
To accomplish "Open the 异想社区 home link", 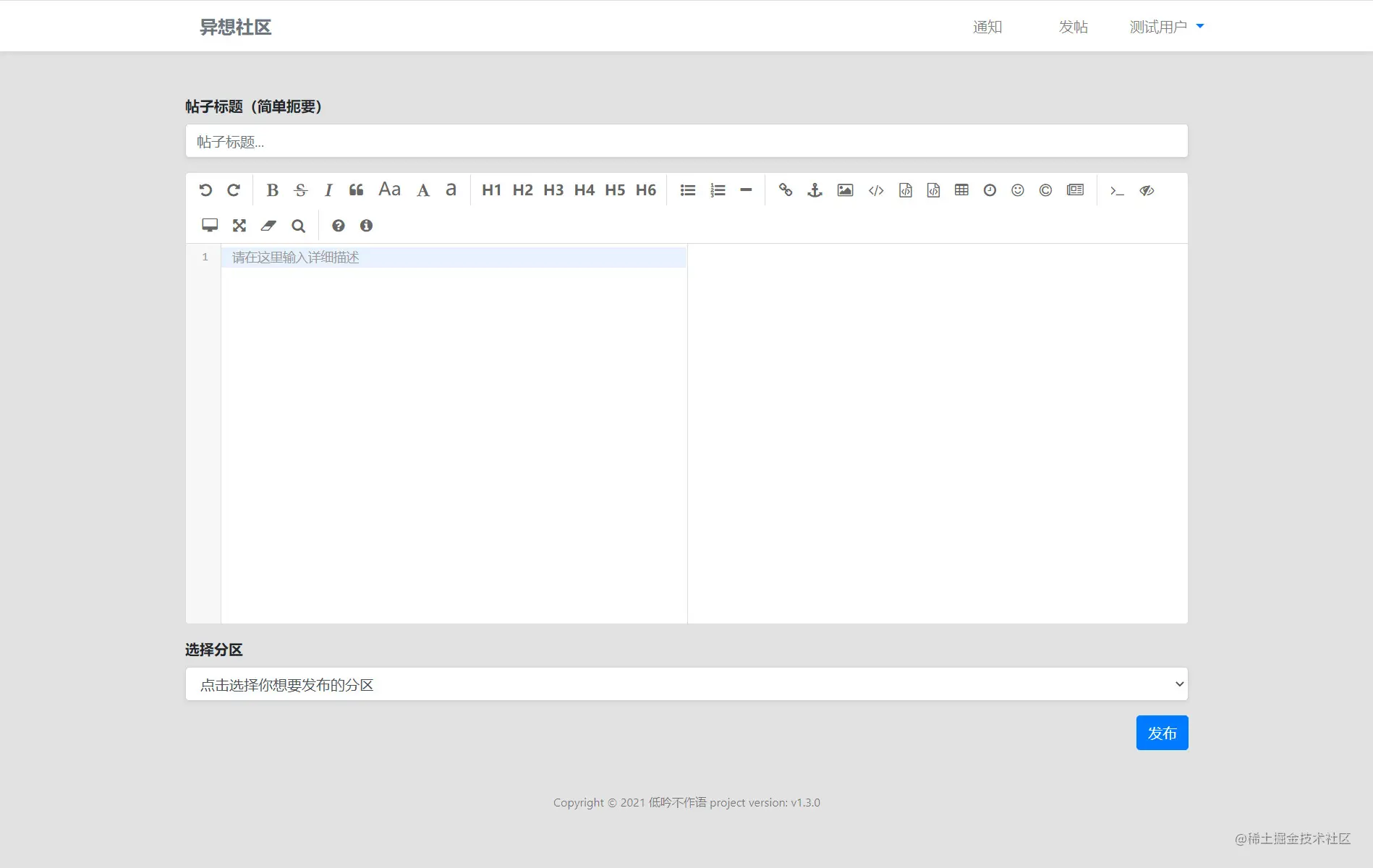I will coord(236,27).
